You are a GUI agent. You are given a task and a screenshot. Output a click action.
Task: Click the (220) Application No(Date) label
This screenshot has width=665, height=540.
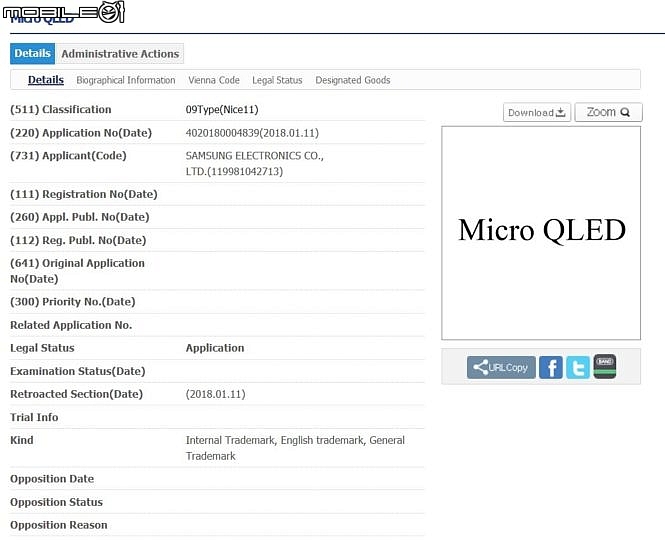pyautogui.click(x=81, y=133)
